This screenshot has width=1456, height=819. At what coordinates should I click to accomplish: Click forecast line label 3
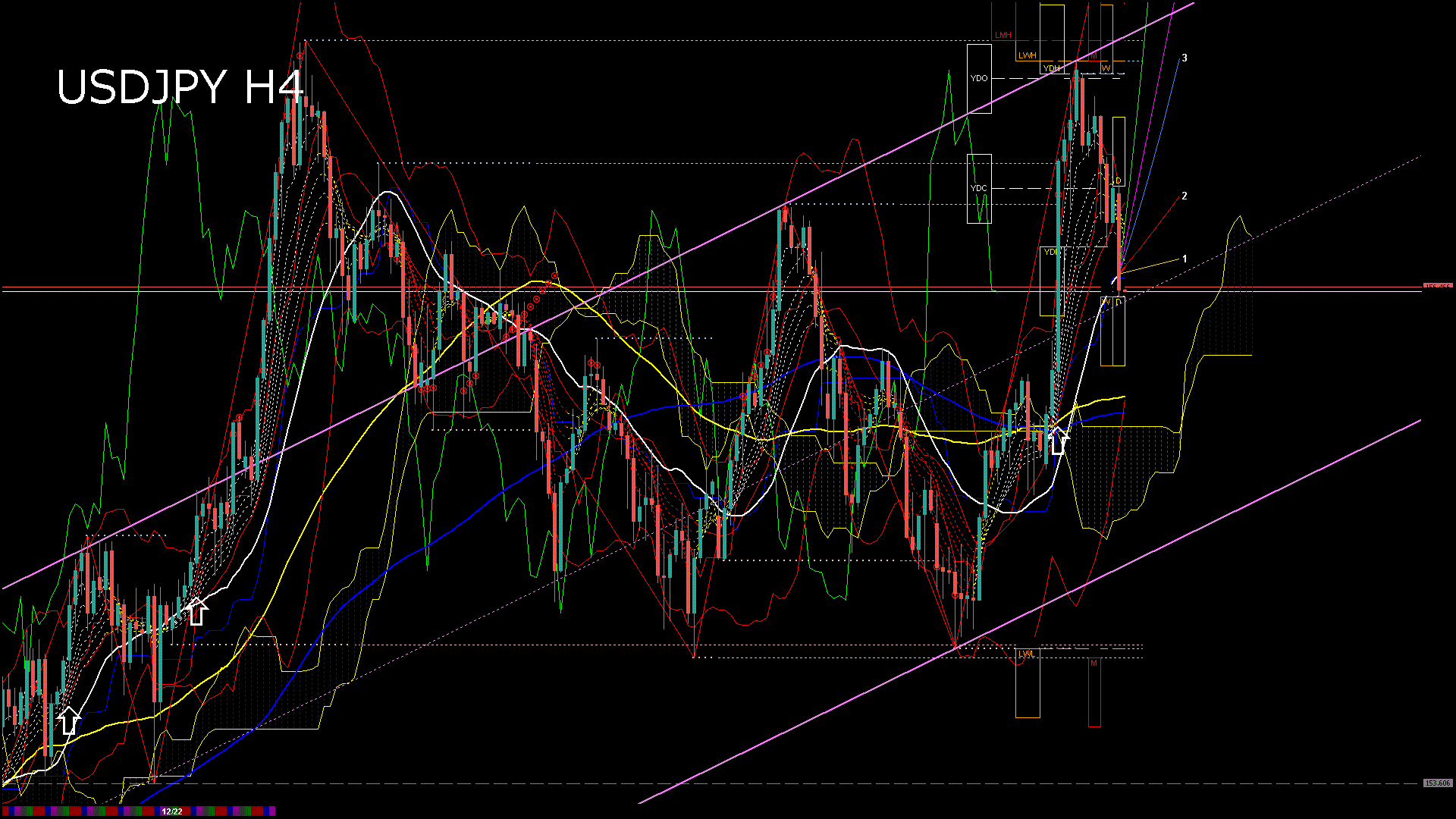click(1185, 58)
